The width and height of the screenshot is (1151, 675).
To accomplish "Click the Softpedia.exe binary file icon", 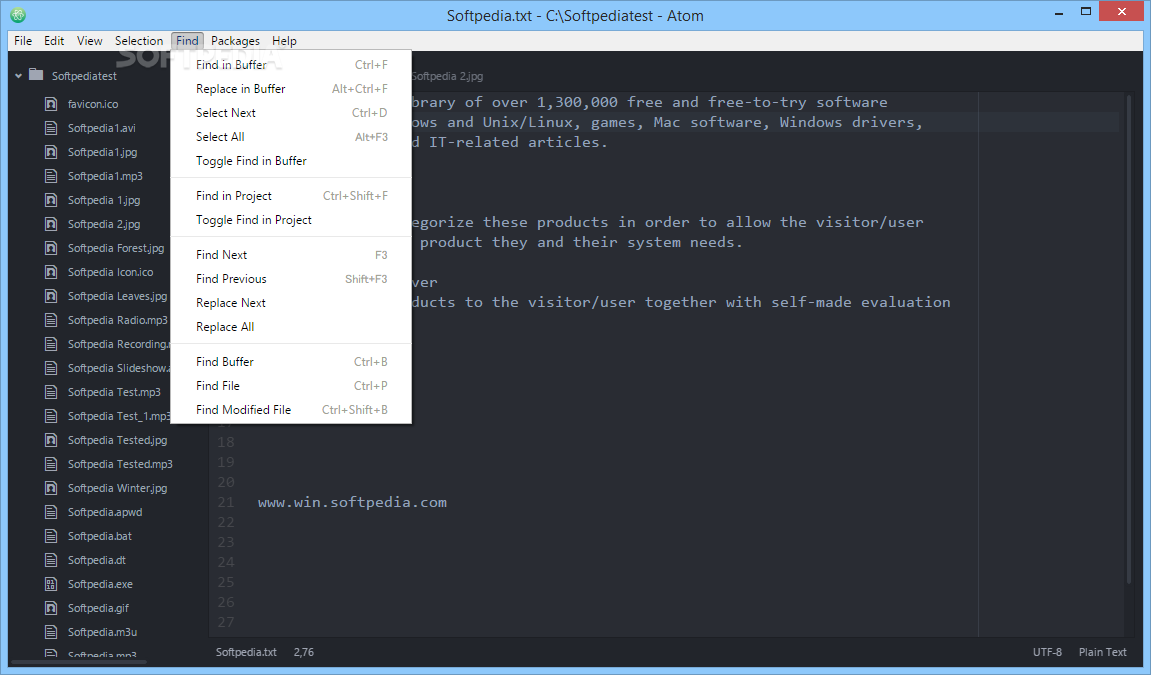I will coord(51,584).
